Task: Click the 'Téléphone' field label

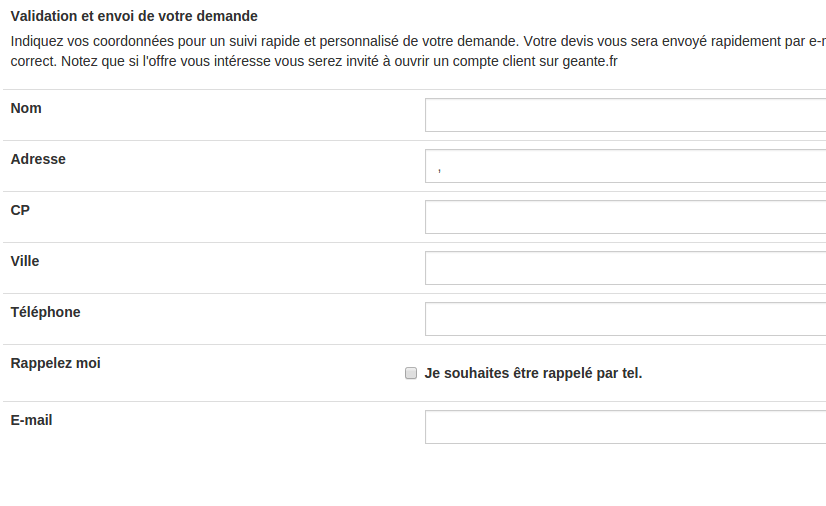Action: tap(45, 312)
